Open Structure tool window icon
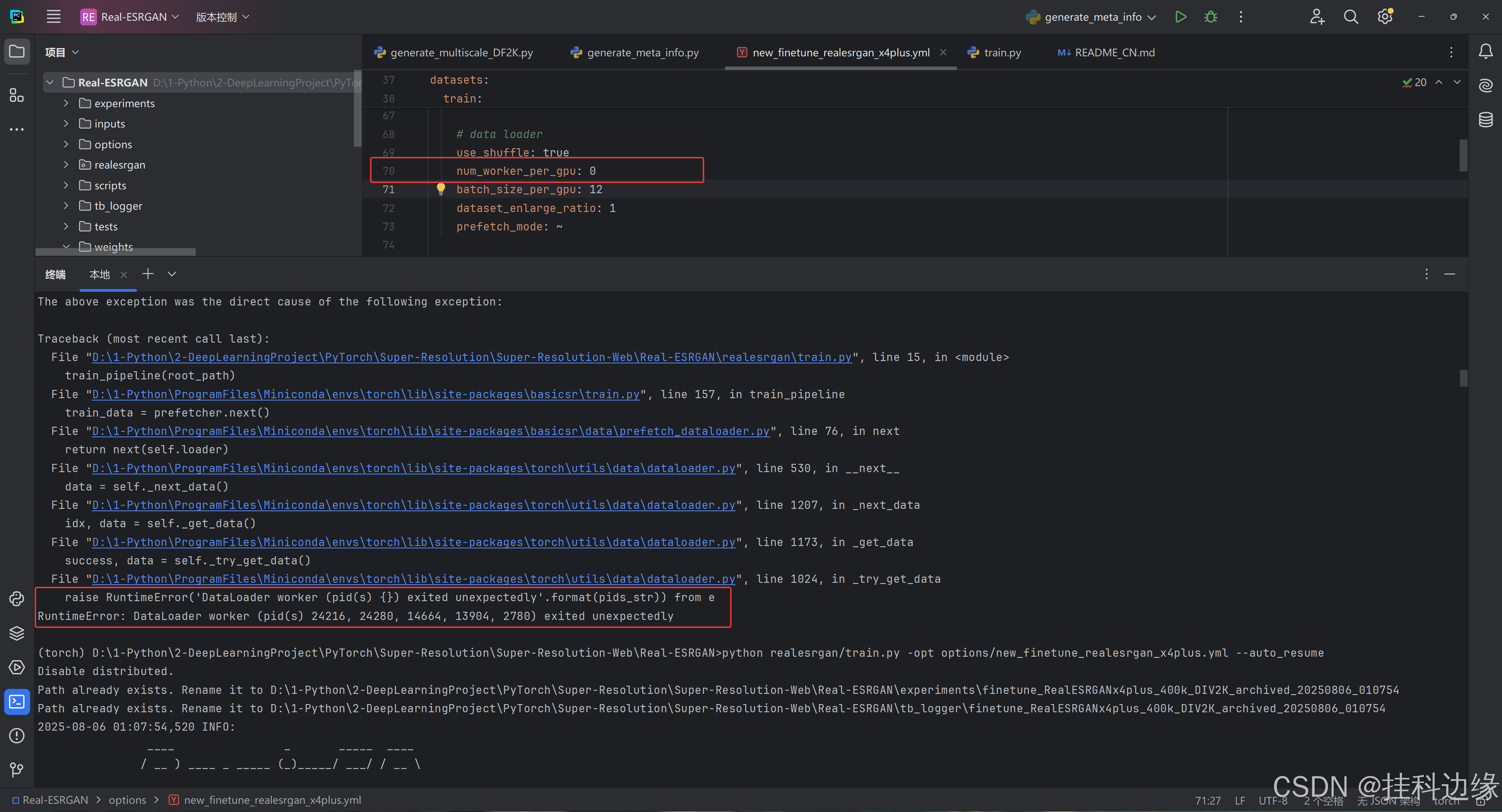1502x812 pixels. [x=17, y=95]
